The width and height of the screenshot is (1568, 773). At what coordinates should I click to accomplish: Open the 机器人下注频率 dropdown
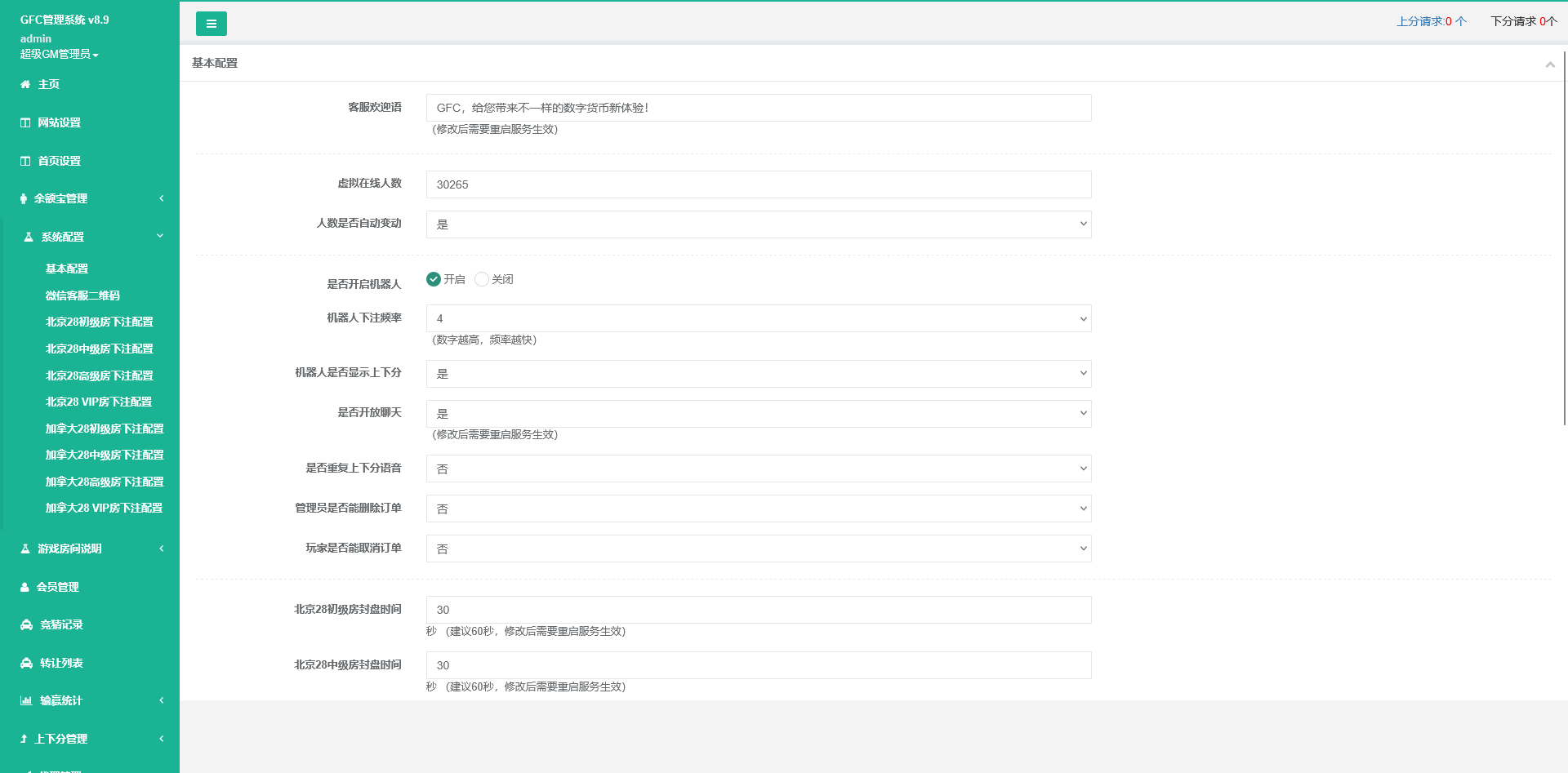coord(758,318)
